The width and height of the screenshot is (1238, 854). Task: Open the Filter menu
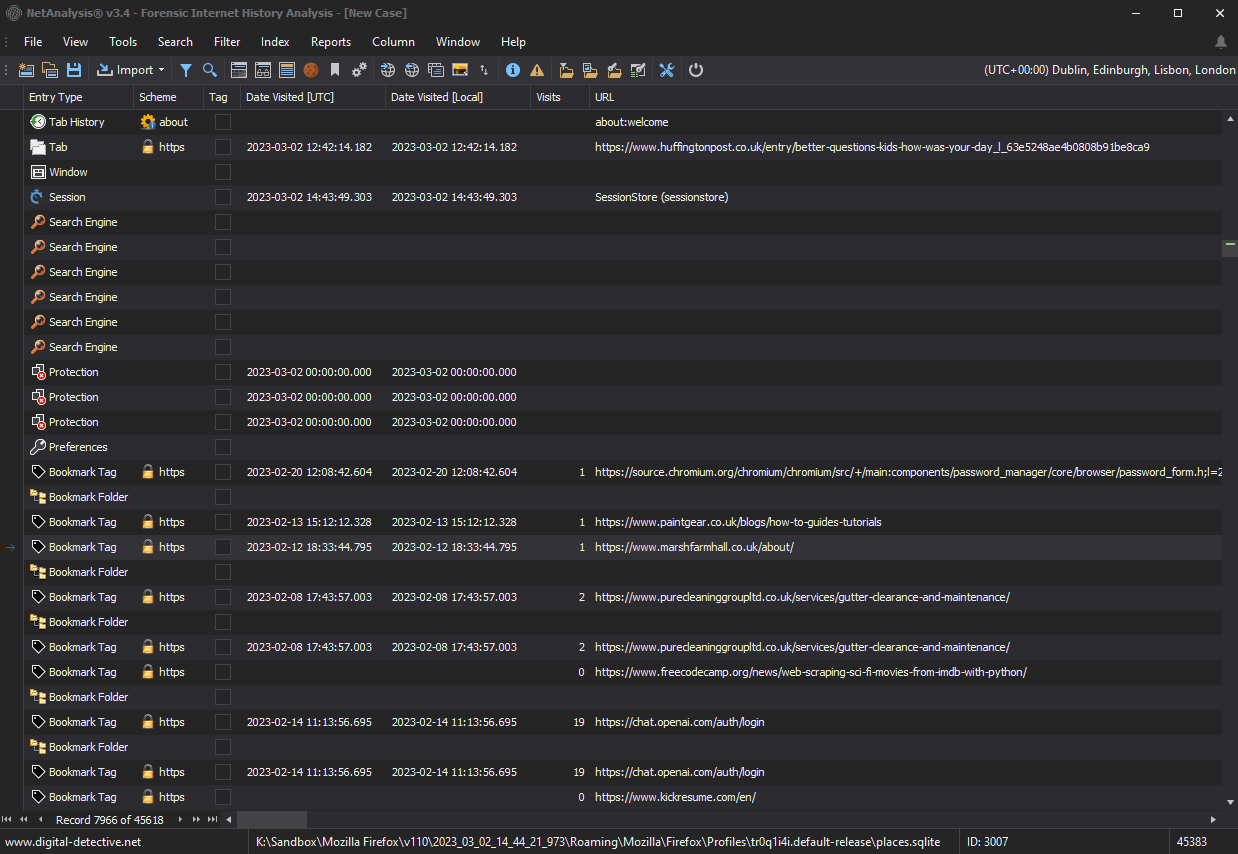[227, 42]
